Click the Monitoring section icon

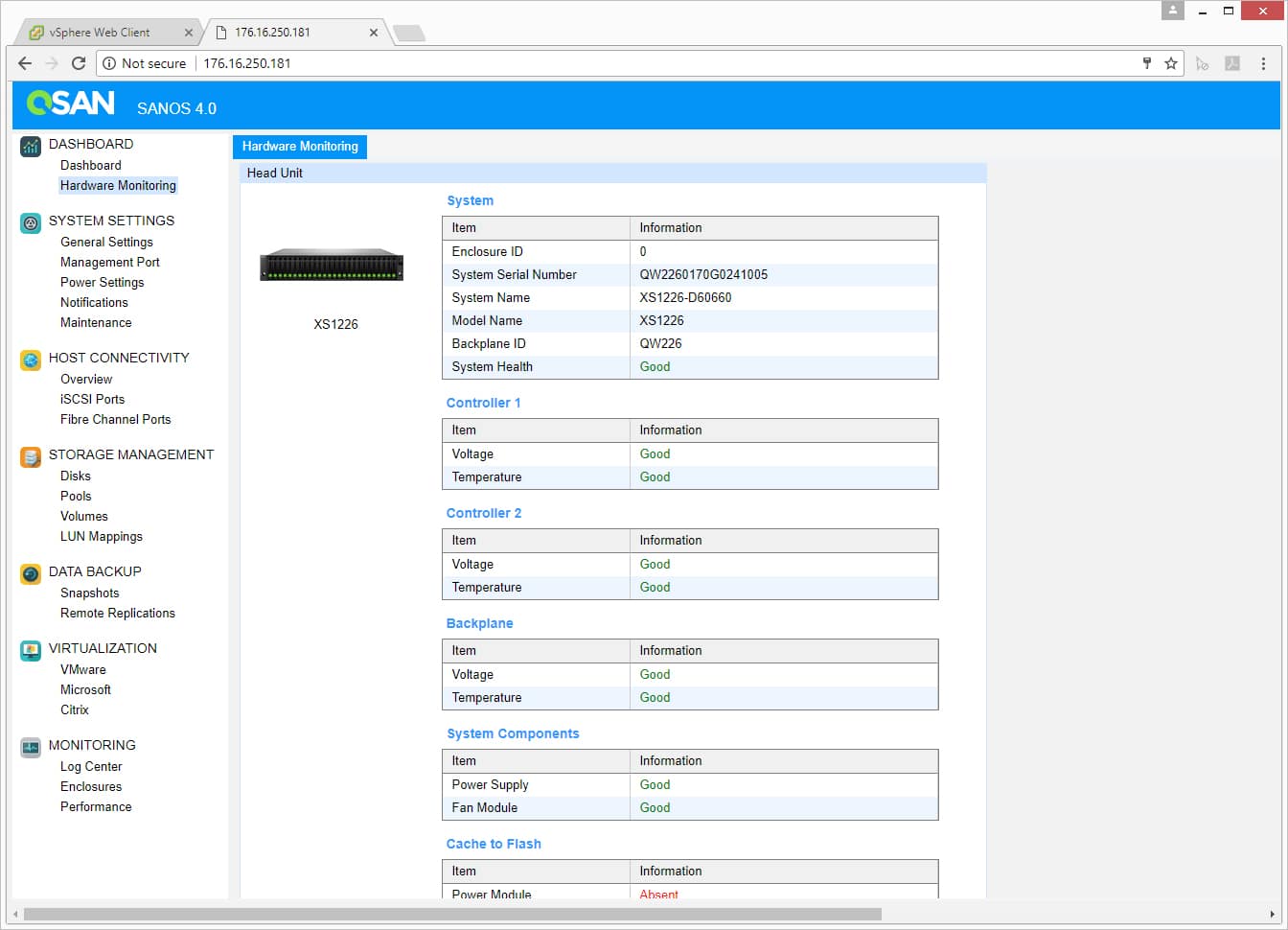click(31, 748)
